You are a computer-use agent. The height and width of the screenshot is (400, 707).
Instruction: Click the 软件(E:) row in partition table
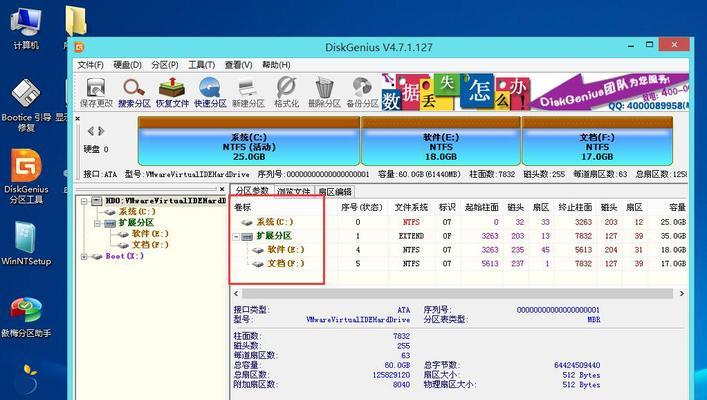(459, 250)
